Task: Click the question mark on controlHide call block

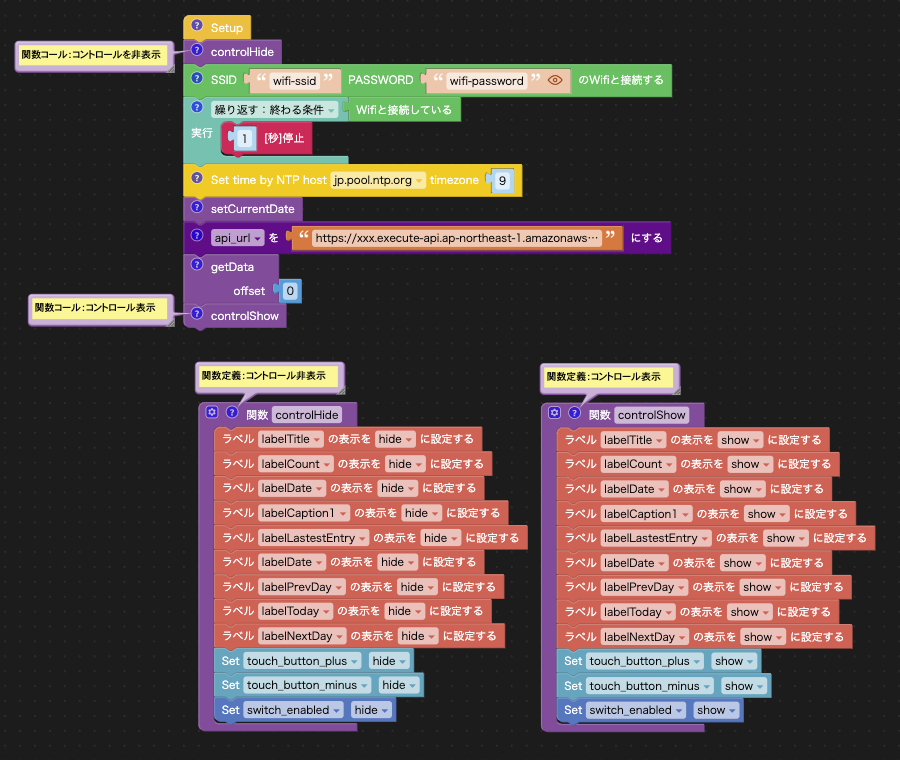Action: tap(197, 50)
